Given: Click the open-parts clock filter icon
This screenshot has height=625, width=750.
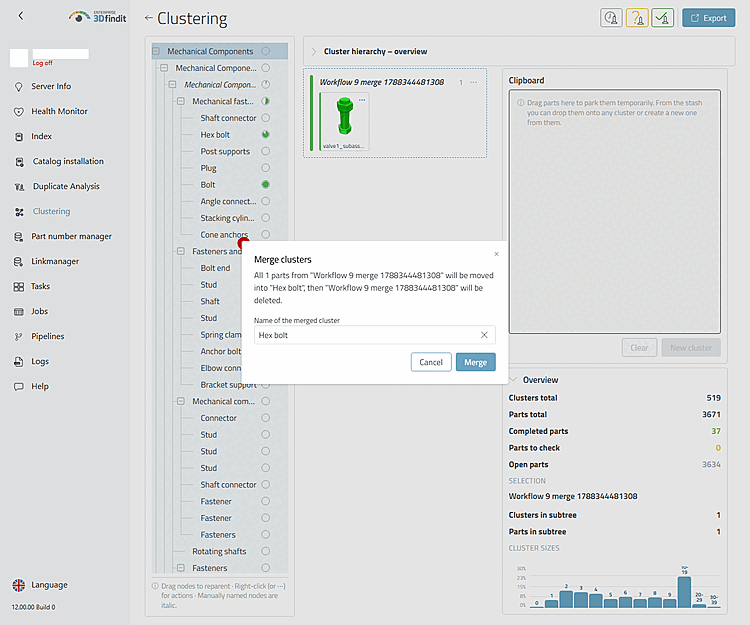Looking at the screenshot, I should [x=611, y=18].
